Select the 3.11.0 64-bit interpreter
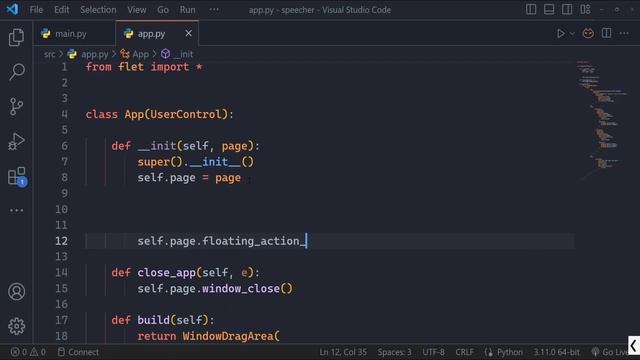The height and width of the screenshot is (360, 640). click(x=556, y=352)
